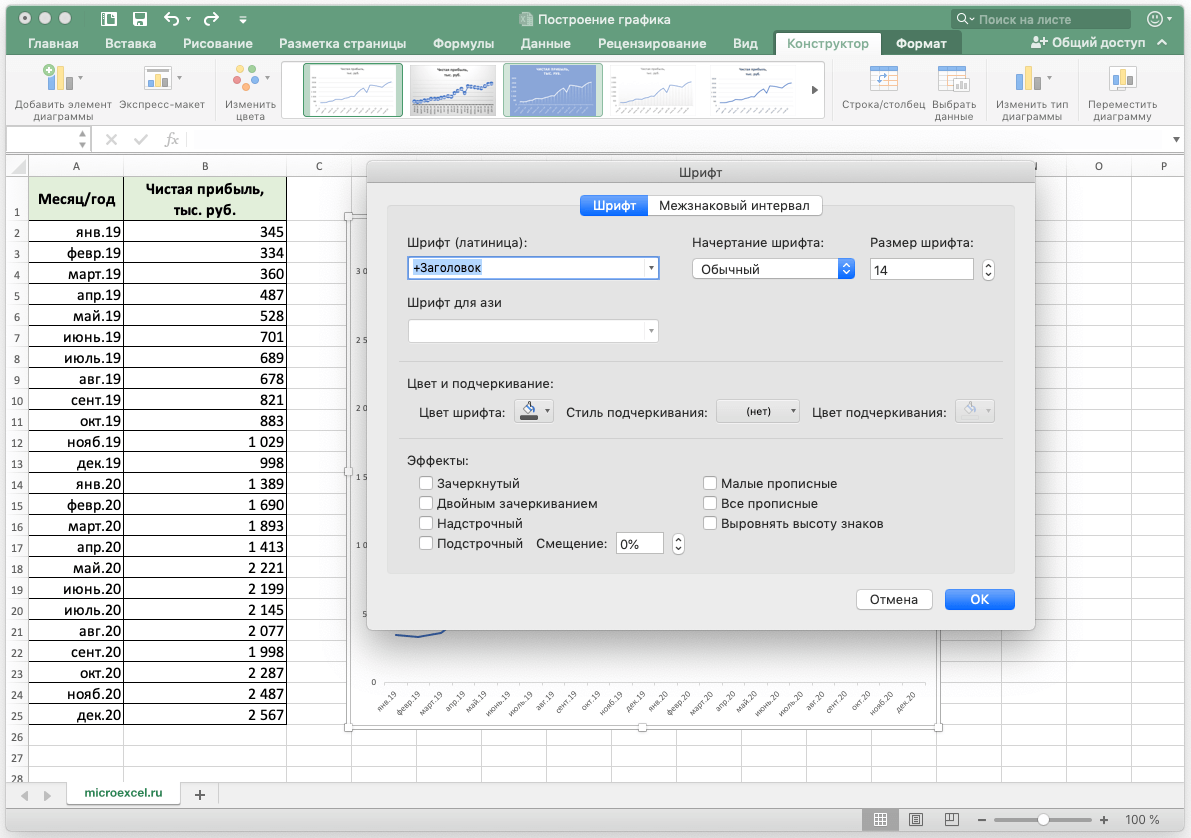
Task: Open the Express layout icon
Action: [x=157, y=77]
